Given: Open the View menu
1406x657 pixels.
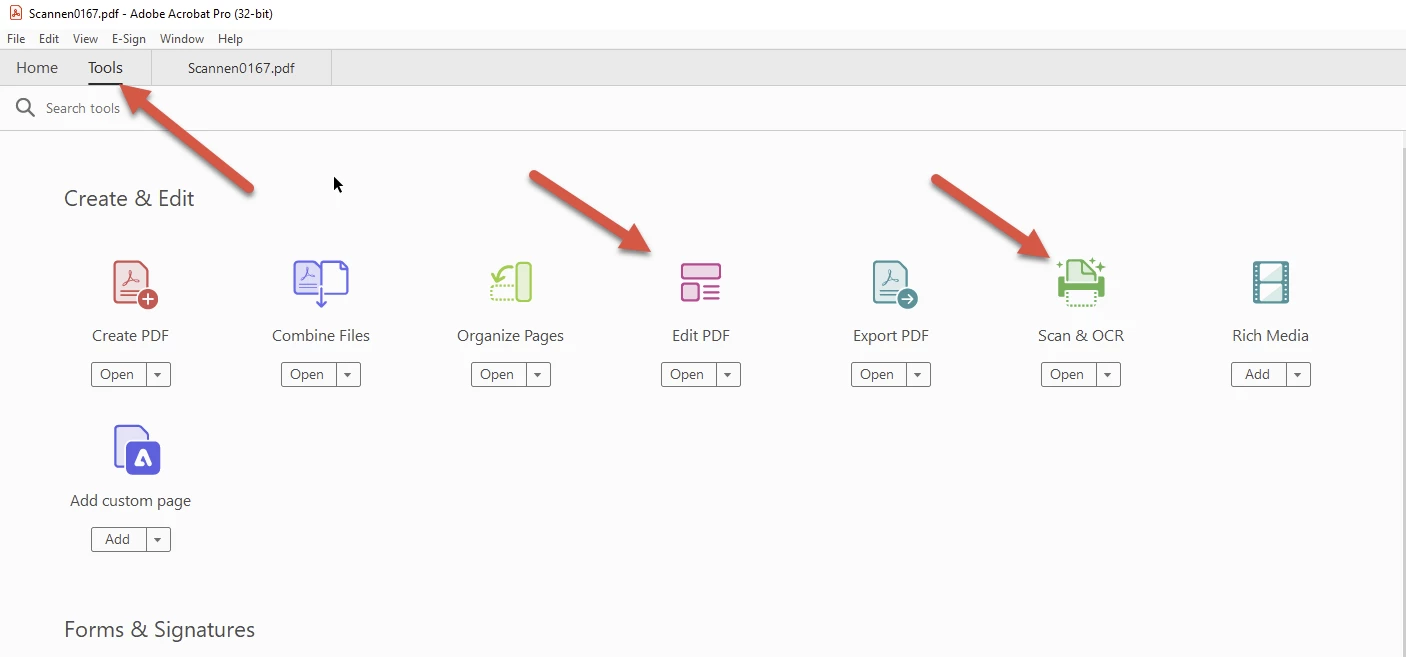Looking at the screenshot, I should coord(86,39).
